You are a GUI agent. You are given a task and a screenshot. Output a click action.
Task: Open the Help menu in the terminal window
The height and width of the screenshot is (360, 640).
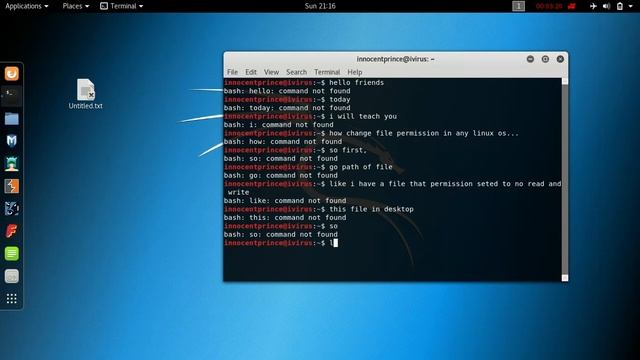pos(355,72)
